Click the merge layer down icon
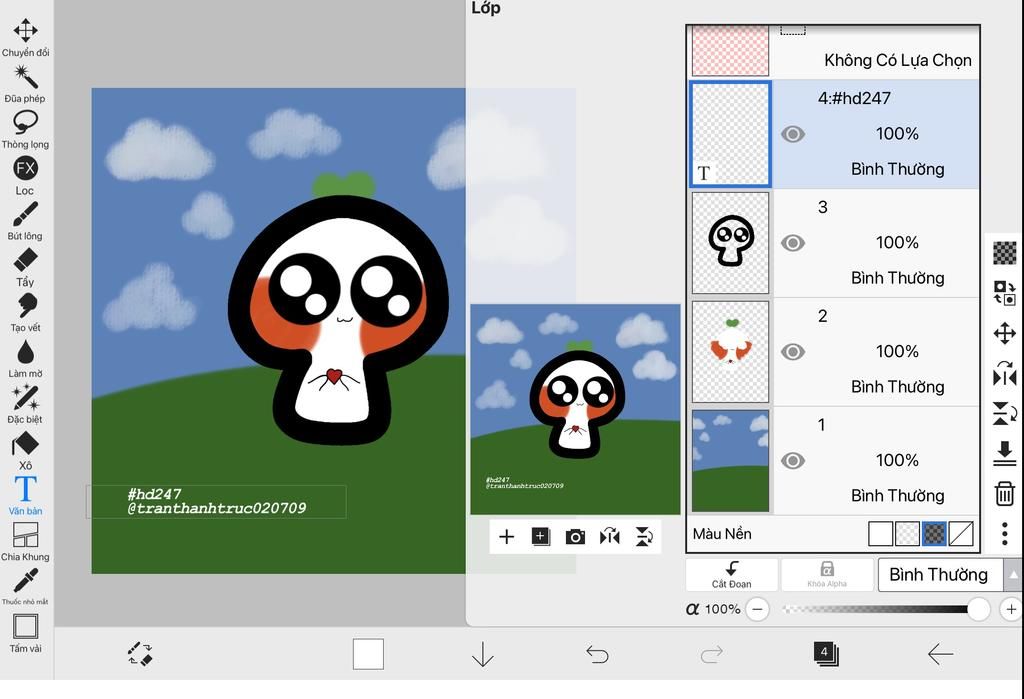This screenshot has height=699, width=1024. pos(1004,453)
